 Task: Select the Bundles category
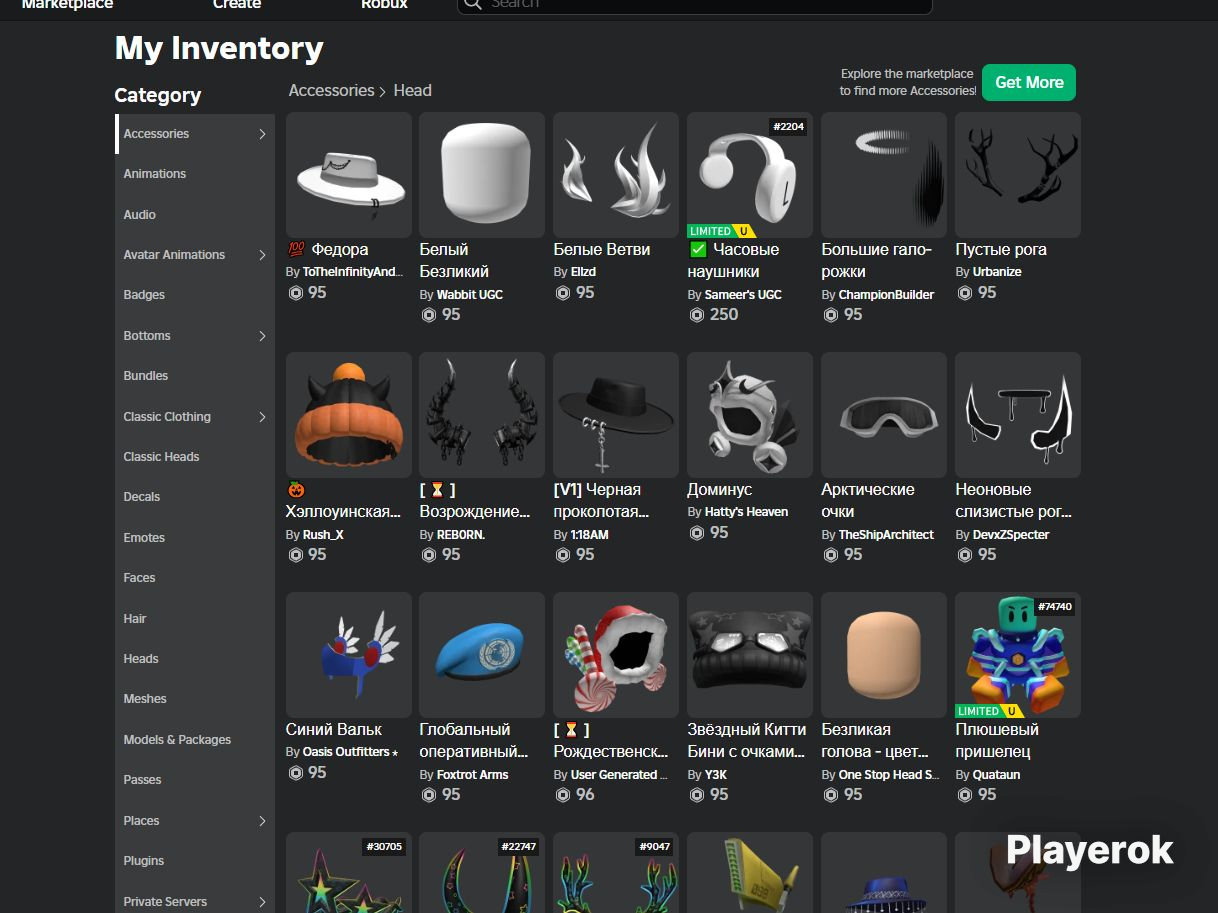(195, 376)
